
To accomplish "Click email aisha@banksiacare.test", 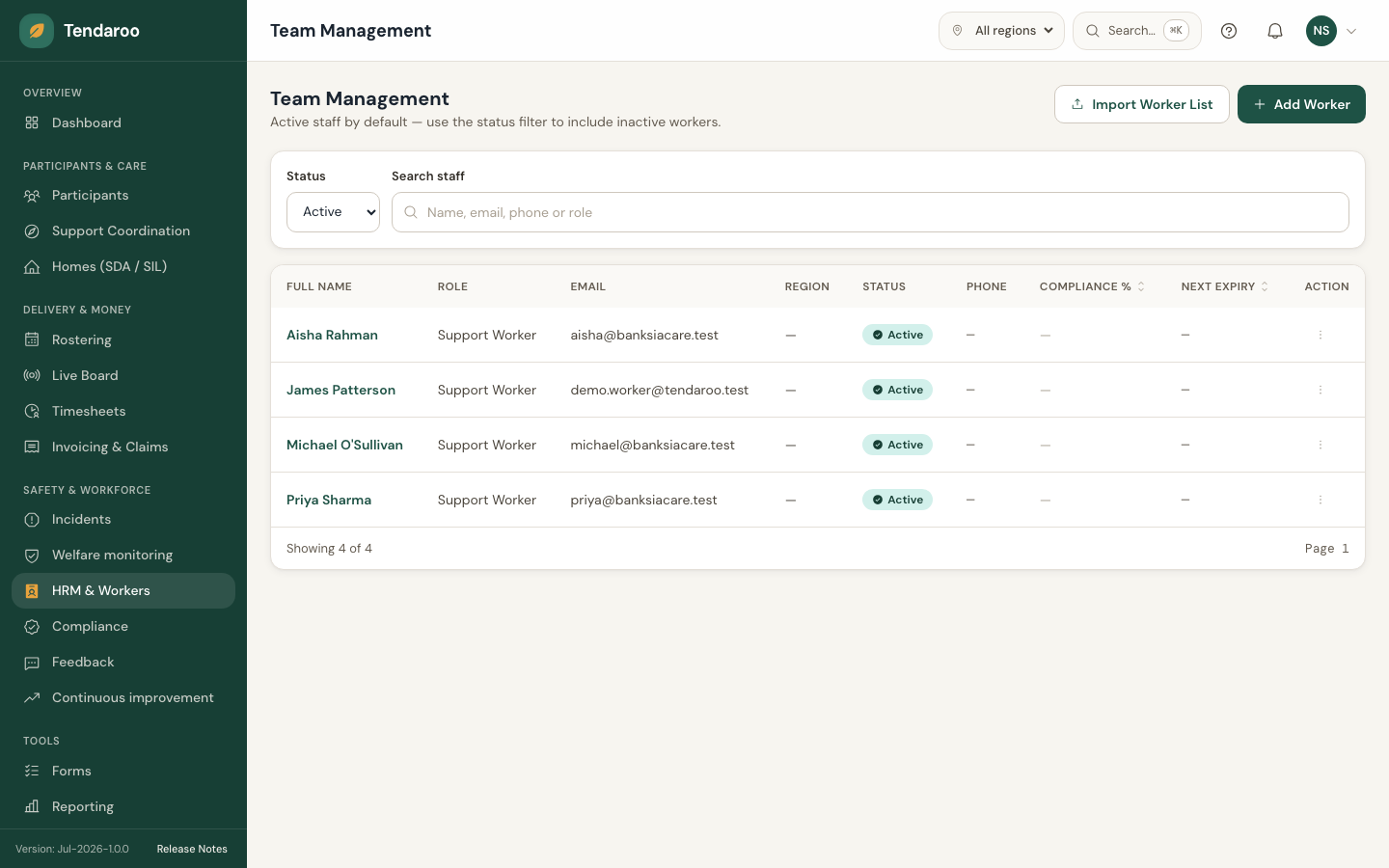I will (x=644, y=335).
